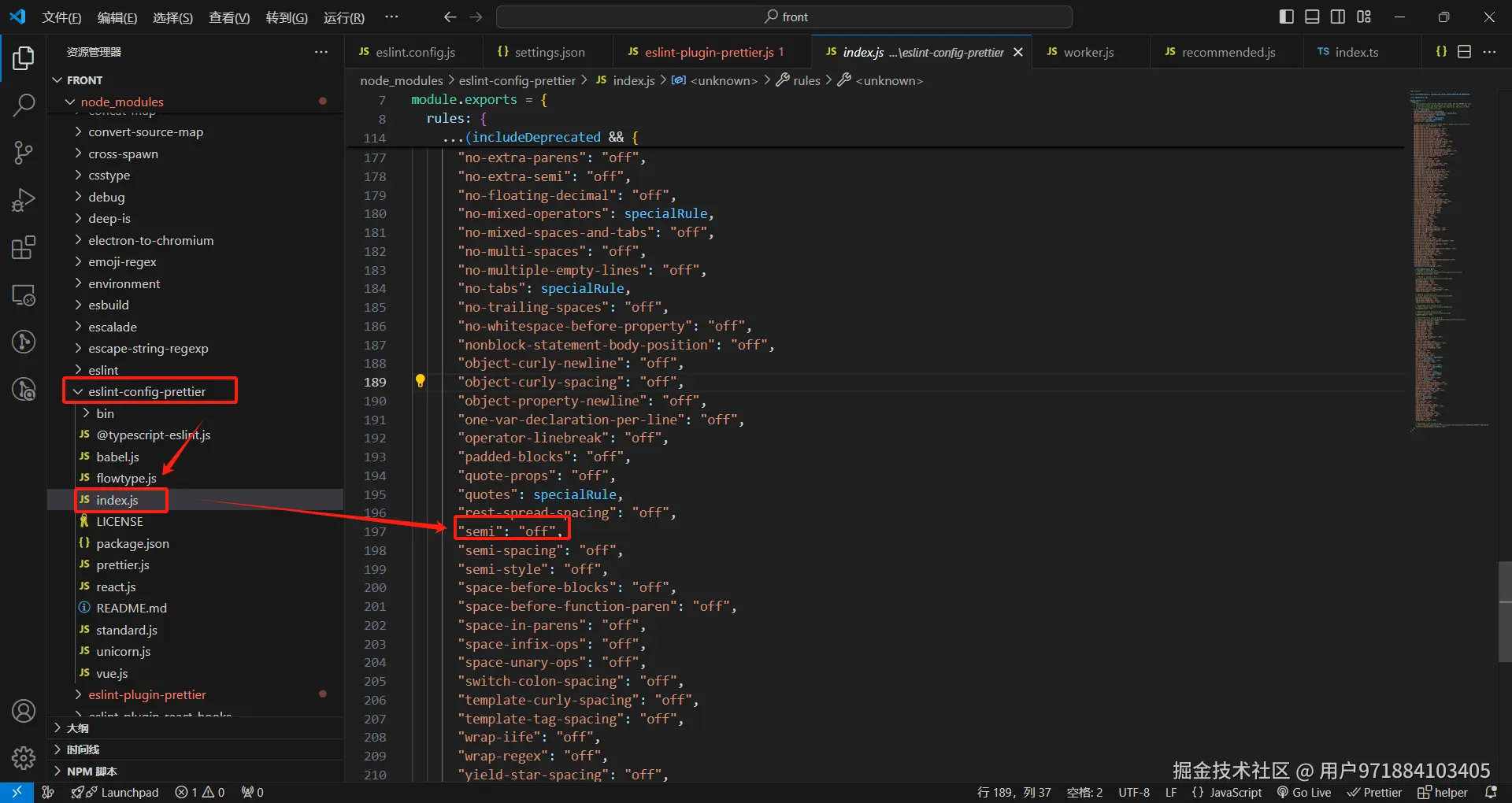Open the Explorer view in activity bar
This screenshot has height=803, width=1512.
(24, 58)
